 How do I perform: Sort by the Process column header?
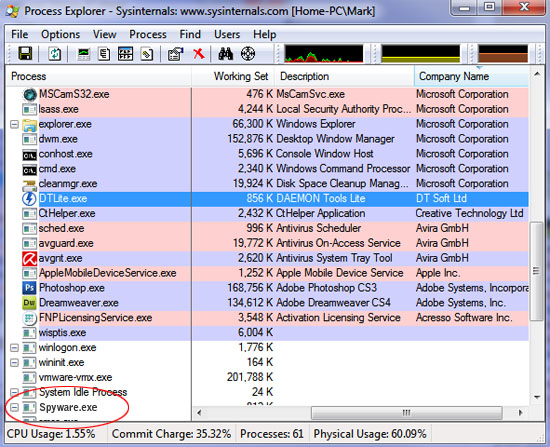click(99, 76)
